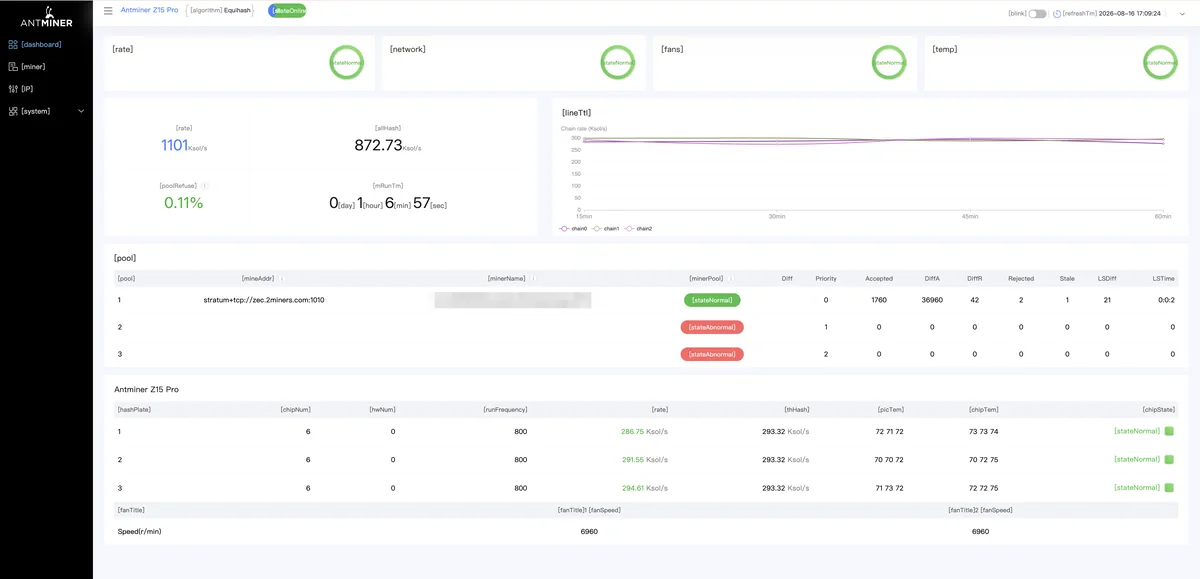Click the 291.55 Ksol/s rate value
The image size is (1200, 579).
644,459
